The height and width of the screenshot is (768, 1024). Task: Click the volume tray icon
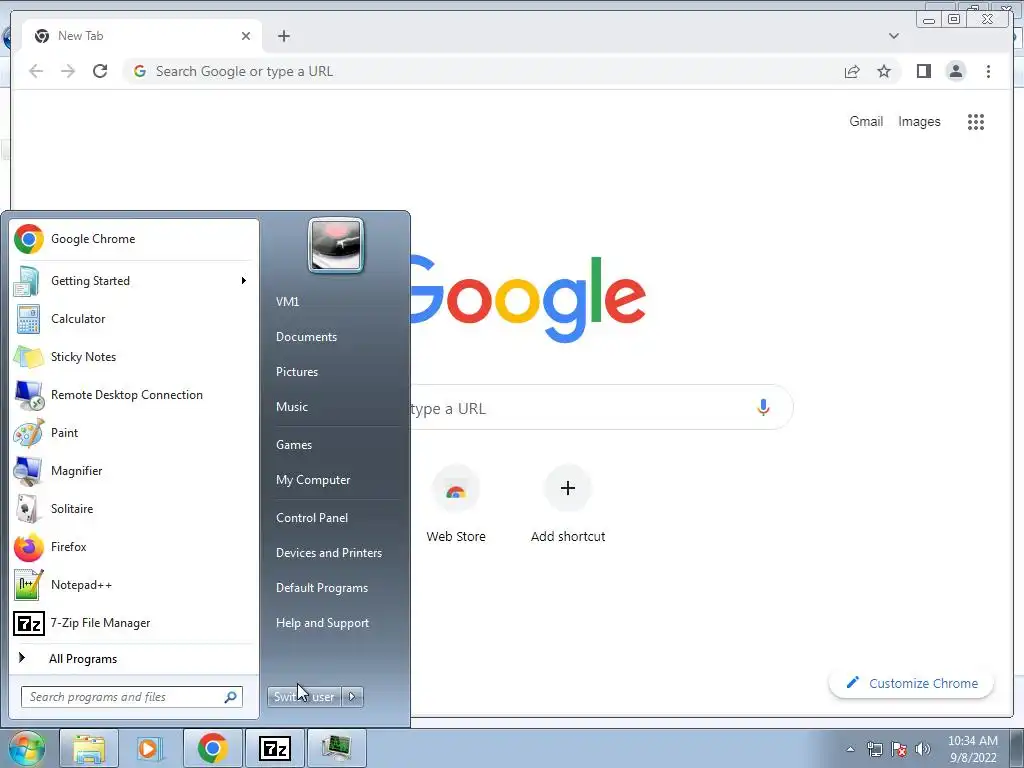(x=923, y=749)
